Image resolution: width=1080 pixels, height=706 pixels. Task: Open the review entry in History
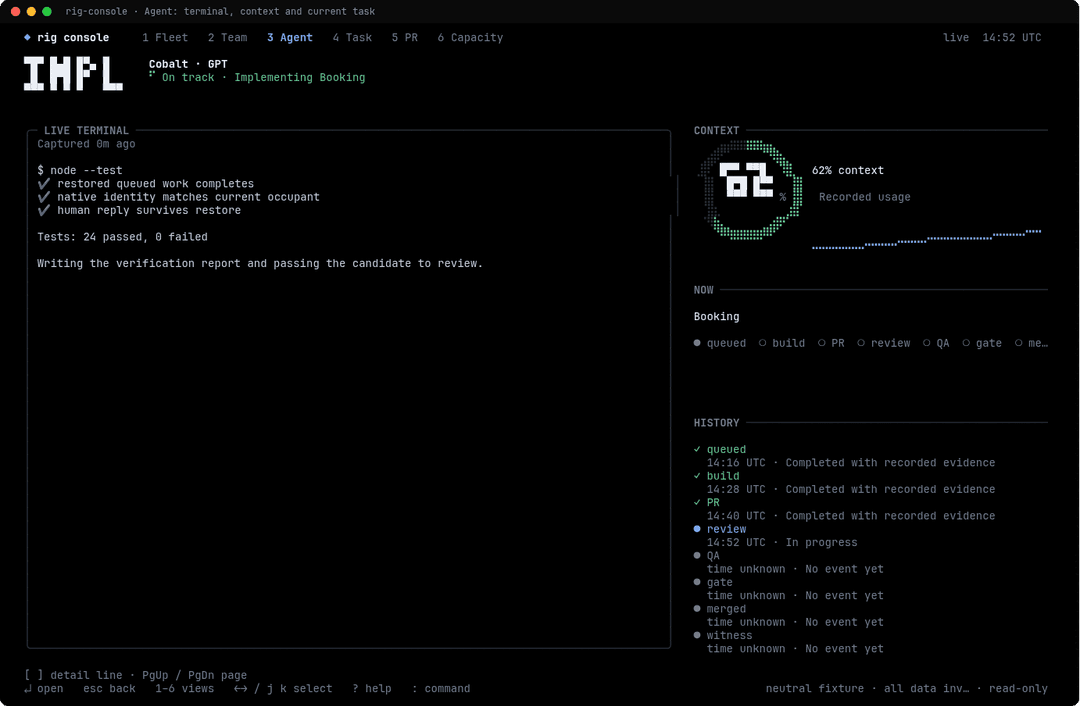pyautogui.click(x=726, y=529)
